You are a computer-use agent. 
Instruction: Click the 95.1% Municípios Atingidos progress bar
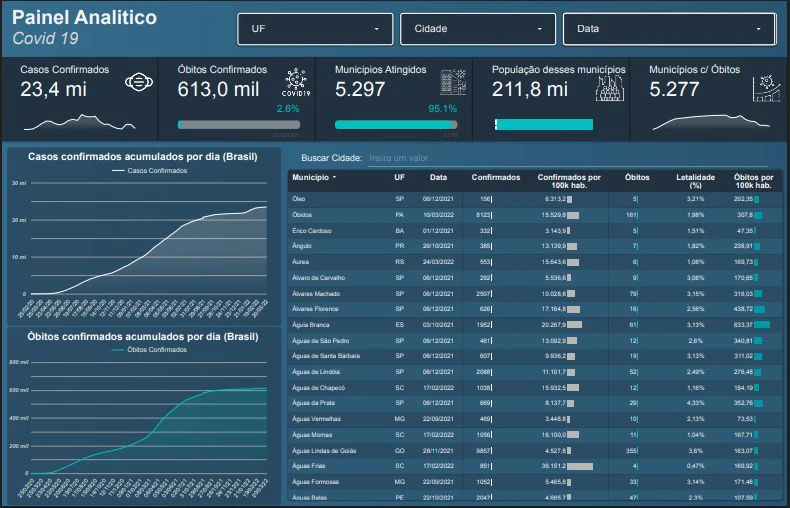(396, 124)
